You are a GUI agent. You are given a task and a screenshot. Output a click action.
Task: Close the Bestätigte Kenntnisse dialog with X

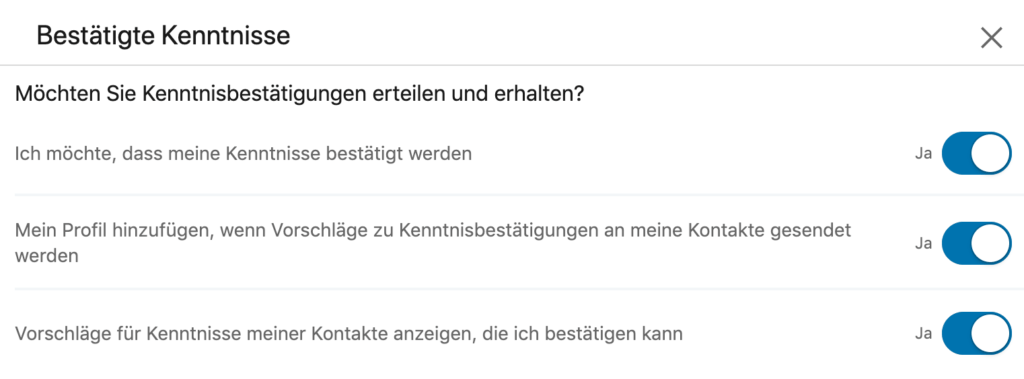click(x=991, y=39)
